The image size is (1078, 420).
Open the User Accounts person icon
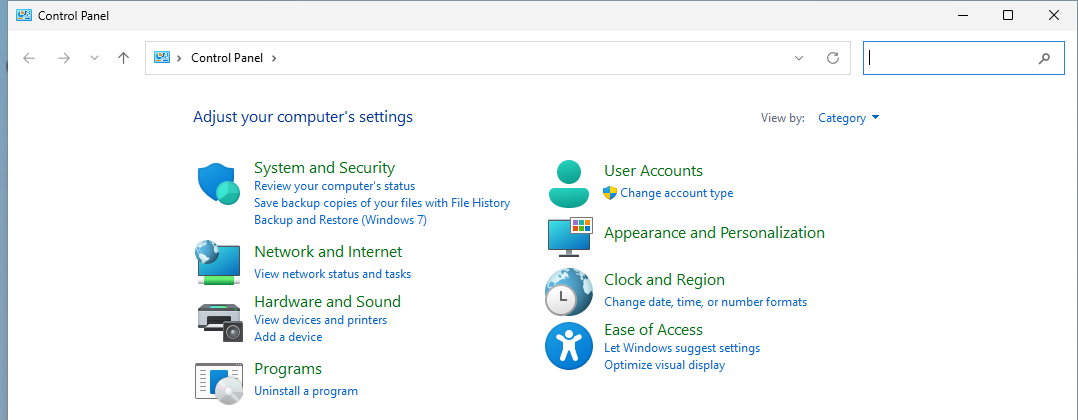click(569, 184)
